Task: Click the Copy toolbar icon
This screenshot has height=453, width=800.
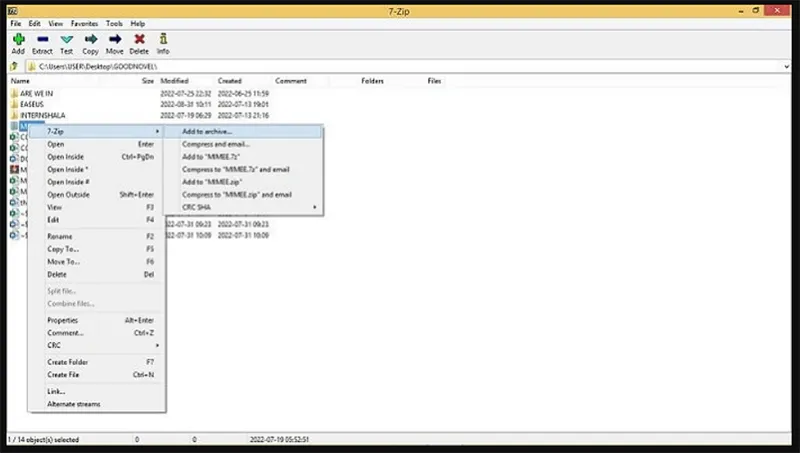Action: pyautogui.click(x=91, y=39)
